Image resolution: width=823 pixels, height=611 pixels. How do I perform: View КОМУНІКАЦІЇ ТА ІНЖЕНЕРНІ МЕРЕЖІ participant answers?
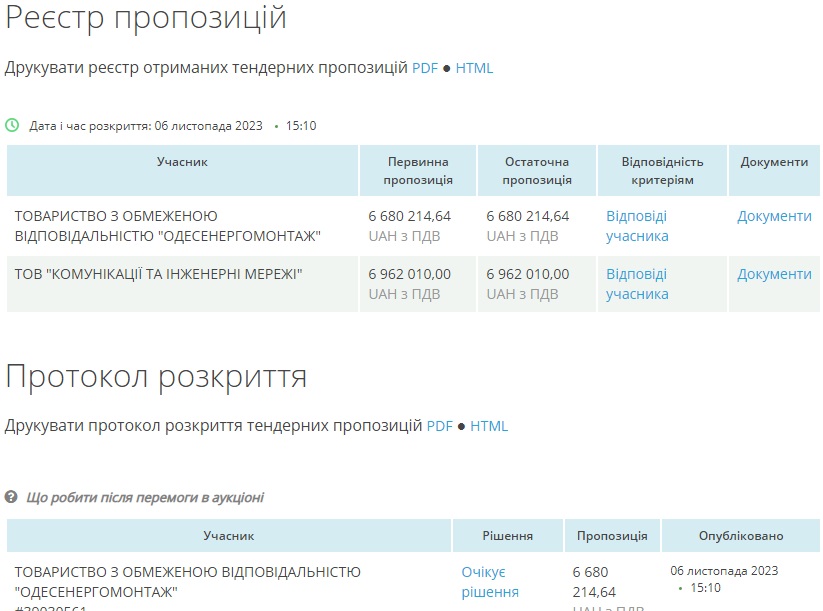(637, 284)
